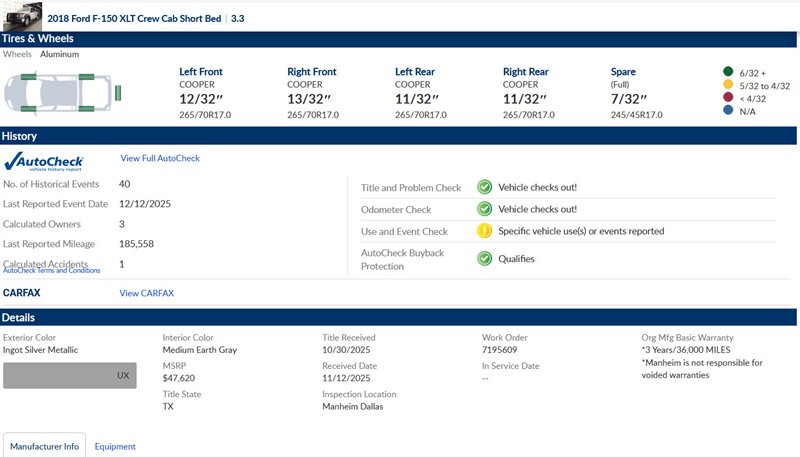Collapse the Details section header
The width and height of the screenshot is (800, 457).
400,317
